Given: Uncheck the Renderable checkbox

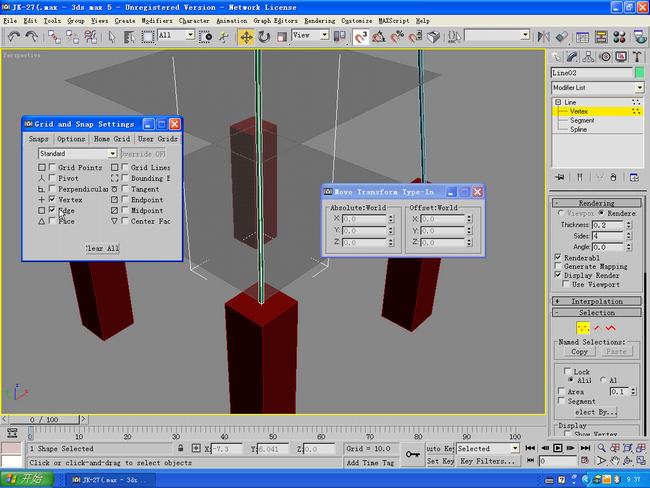Looking at the screenshot, I should click(x=558, y=257).
